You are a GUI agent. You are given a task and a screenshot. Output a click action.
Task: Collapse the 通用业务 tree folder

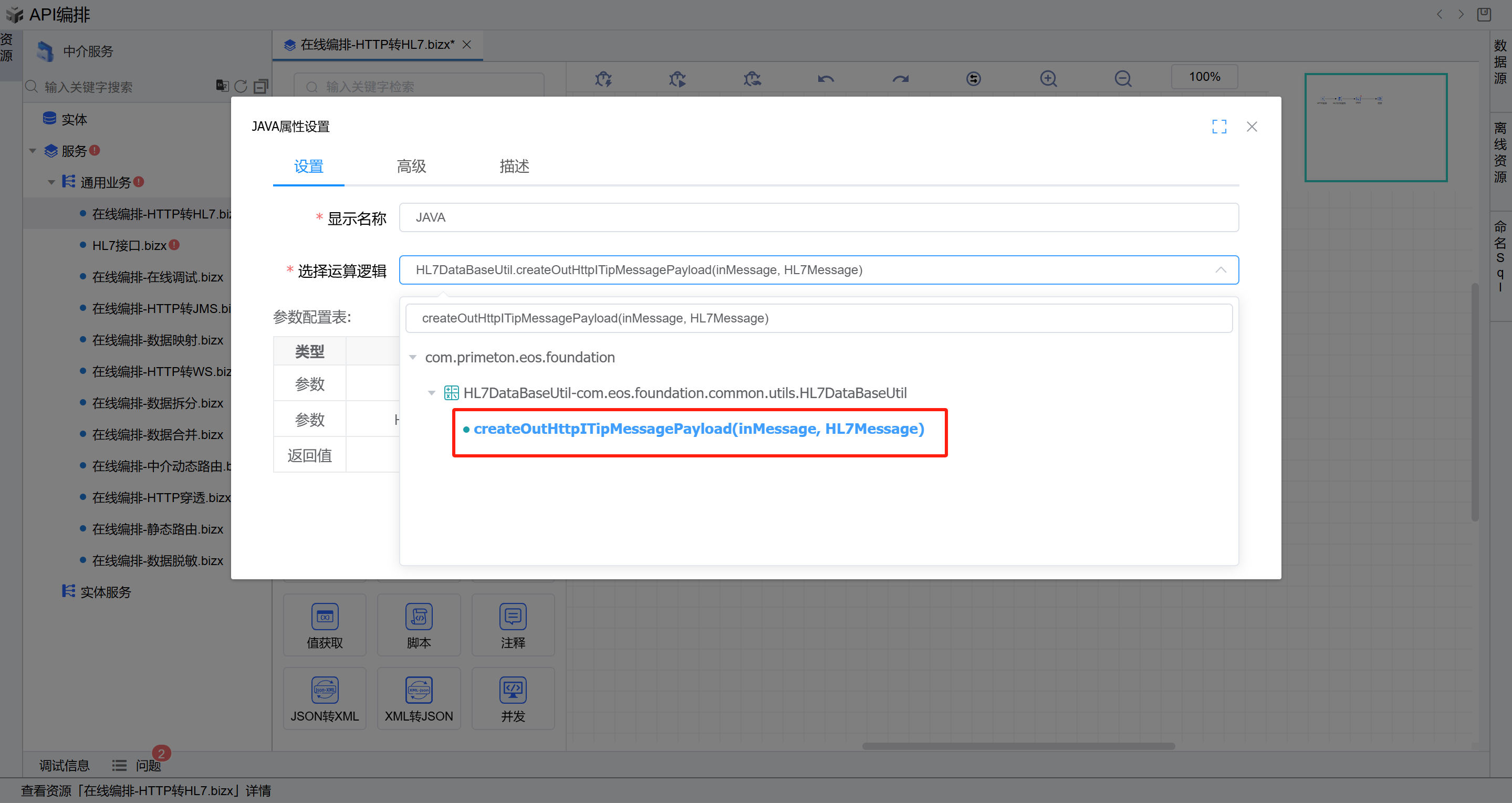point(51,183)
